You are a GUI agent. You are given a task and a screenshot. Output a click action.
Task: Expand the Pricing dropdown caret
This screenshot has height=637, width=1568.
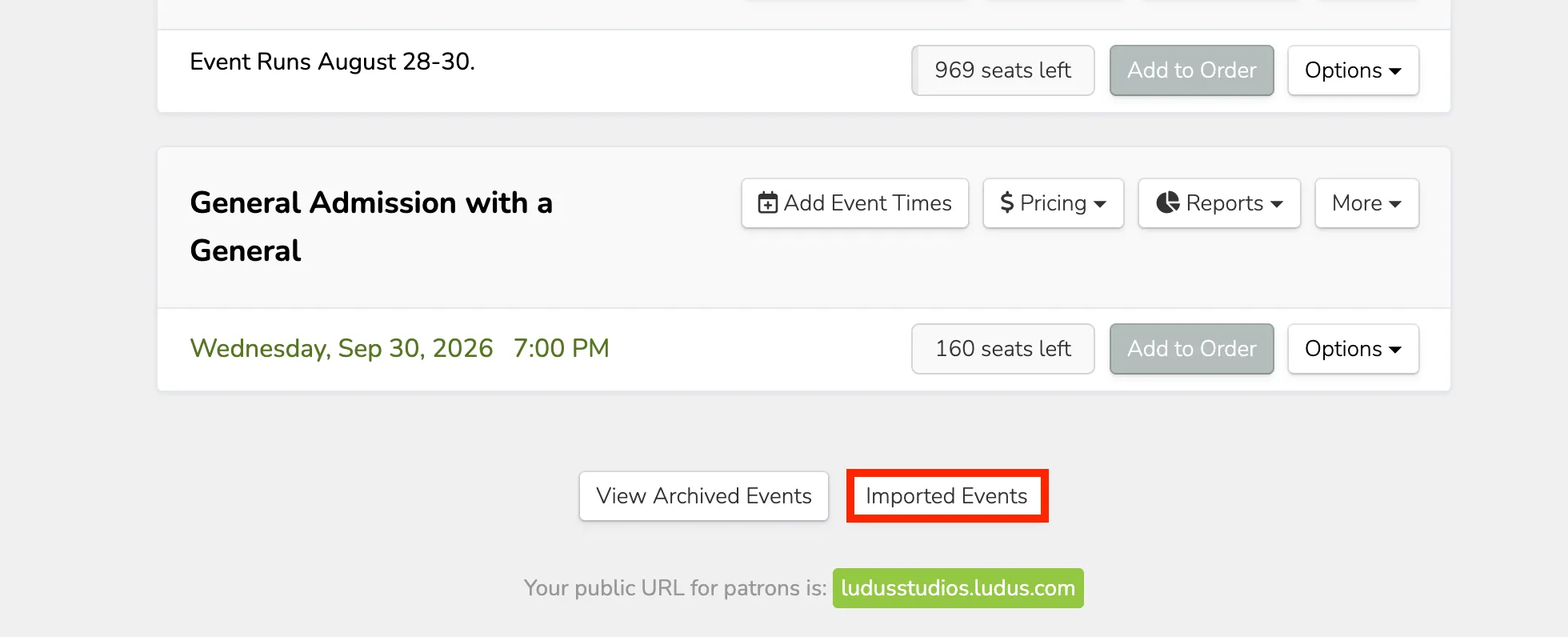(x=1100, y=204)
